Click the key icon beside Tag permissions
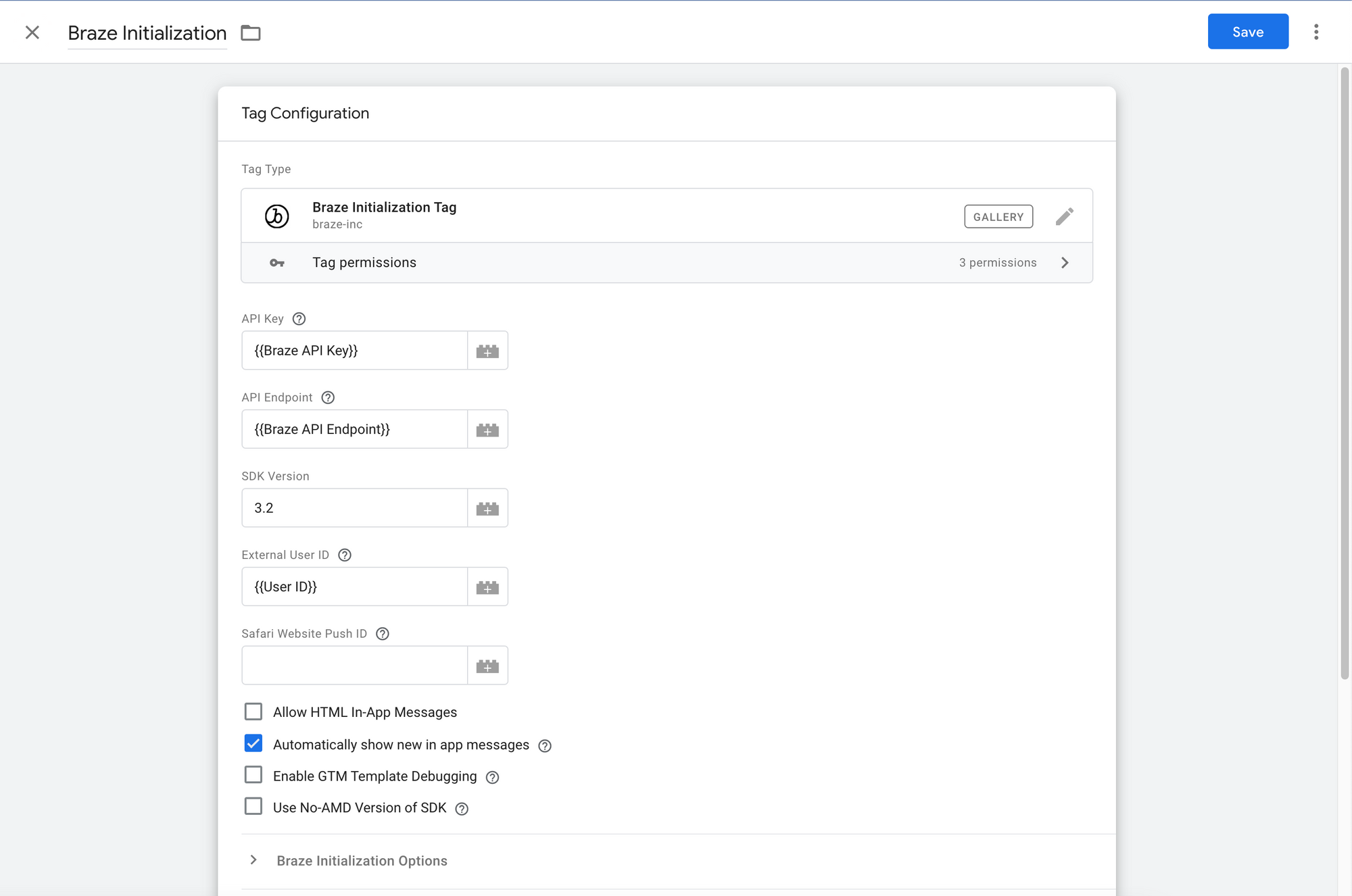Viewport: 1352px width, 896px height. [277, 263]
